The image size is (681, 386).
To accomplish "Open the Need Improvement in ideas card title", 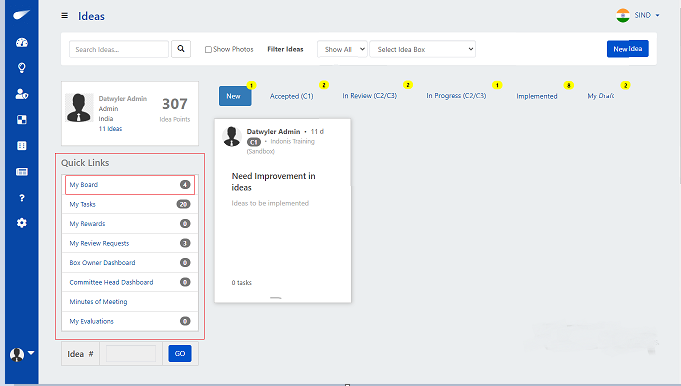I will click(x=274, y=181).
